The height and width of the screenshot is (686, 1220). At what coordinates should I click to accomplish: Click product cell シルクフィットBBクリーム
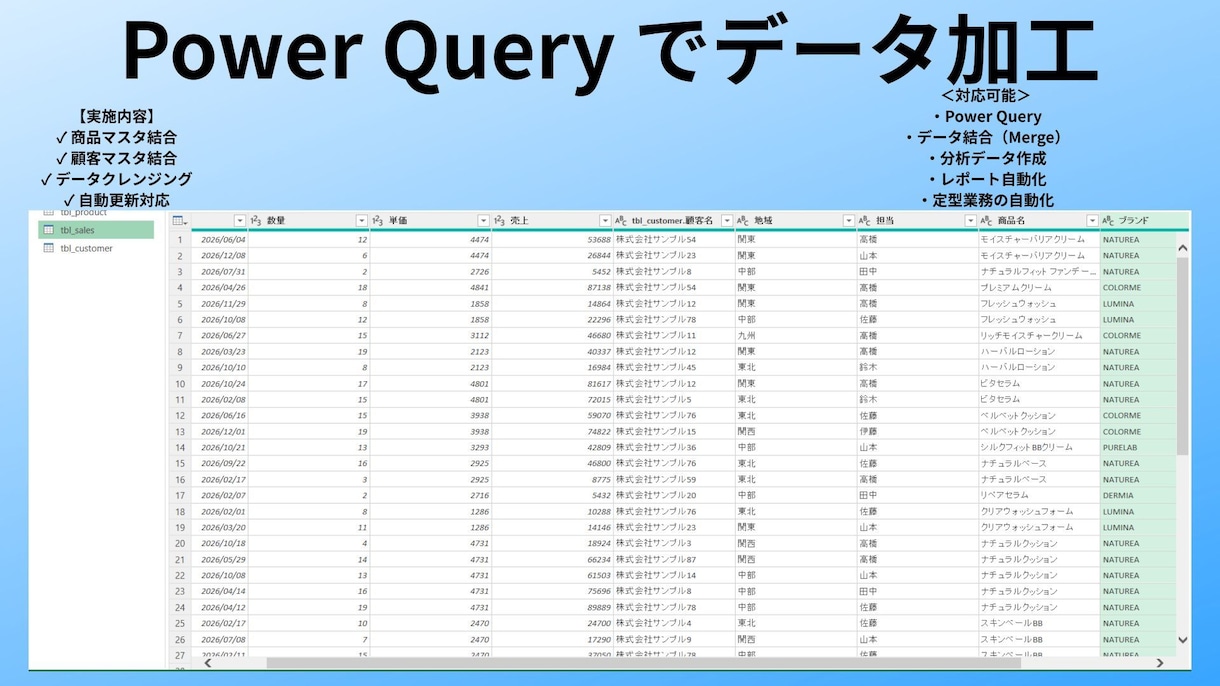1039,448
